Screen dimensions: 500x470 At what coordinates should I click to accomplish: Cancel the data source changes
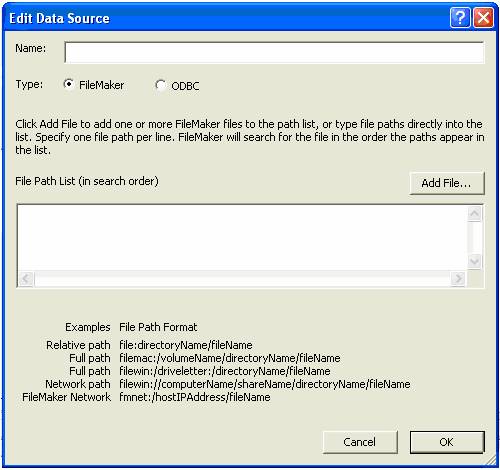tap(360, 442)
